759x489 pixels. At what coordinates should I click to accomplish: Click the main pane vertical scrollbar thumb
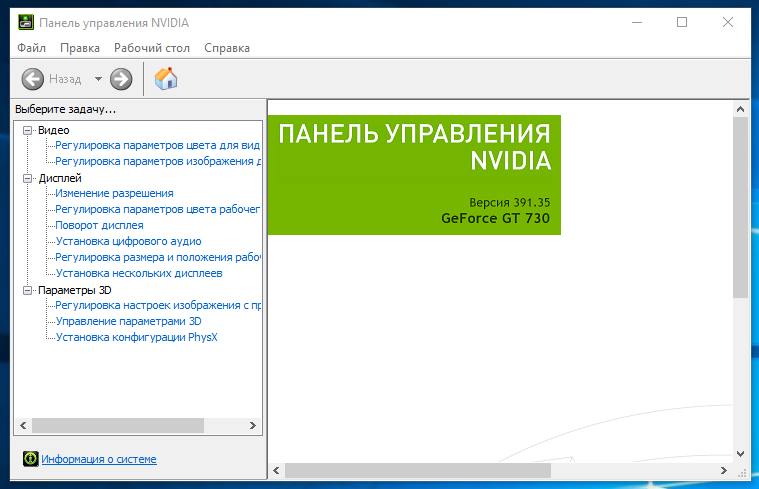tap(741, 208)
